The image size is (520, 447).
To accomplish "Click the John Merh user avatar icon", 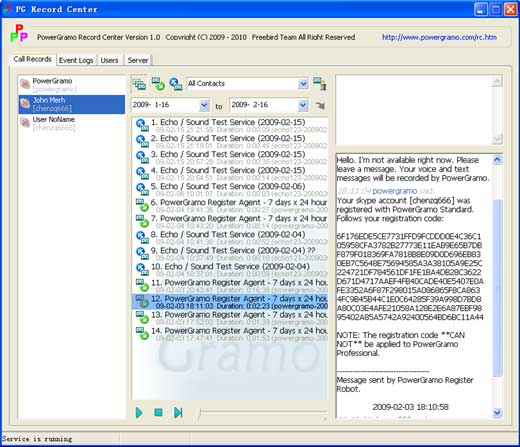I will [x=25, y=104].
